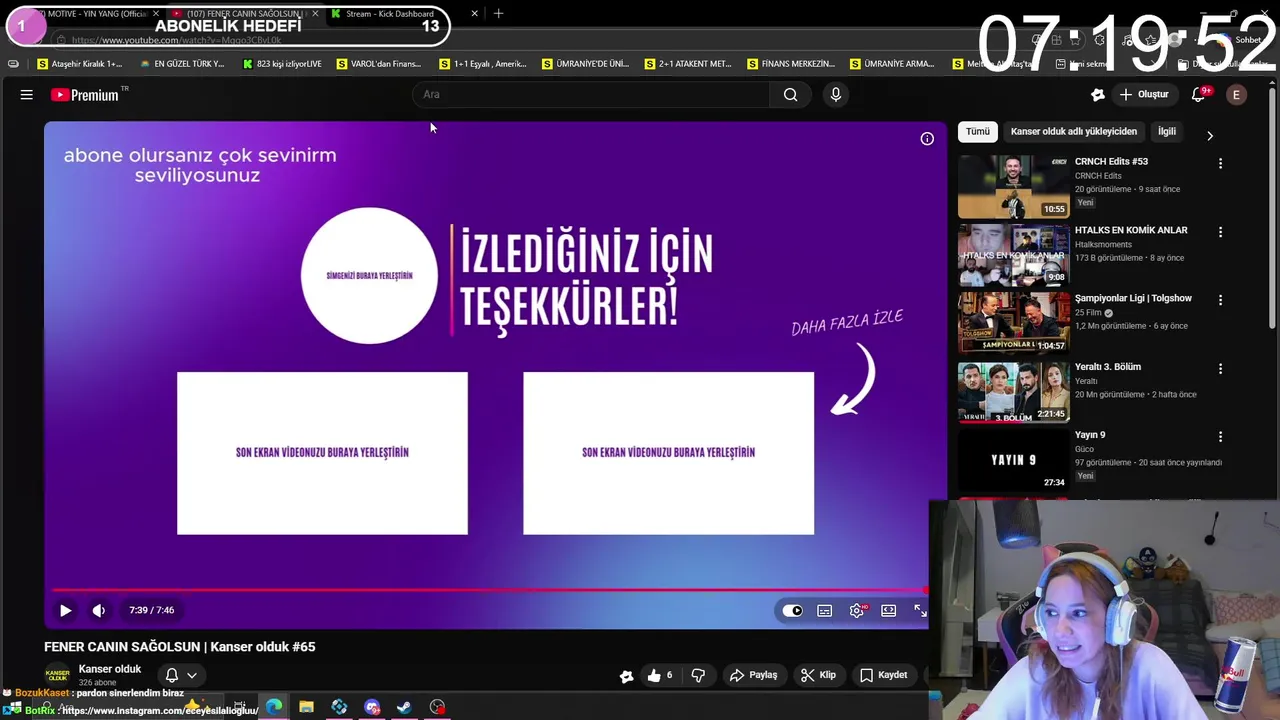Click the 25 Film channel name
Image resolution: width=1280 pixels, height=720 pixels.
coord(1088,312)
